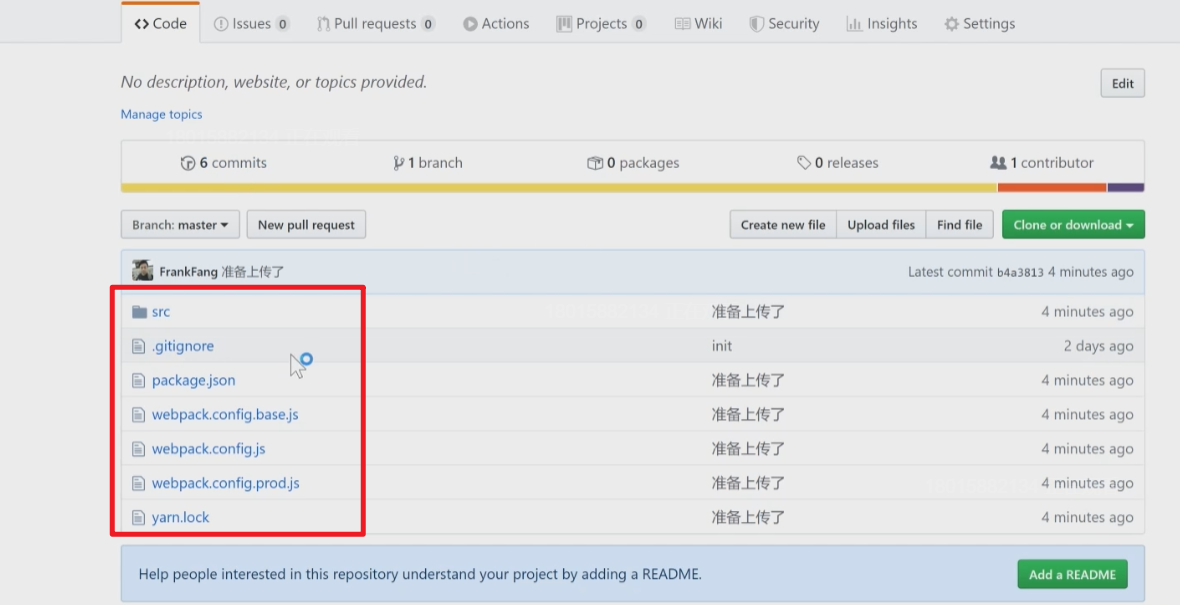Click the Pull requests merge icon
This screenshot has height=605, width=1180.
(x=323, y=24)
